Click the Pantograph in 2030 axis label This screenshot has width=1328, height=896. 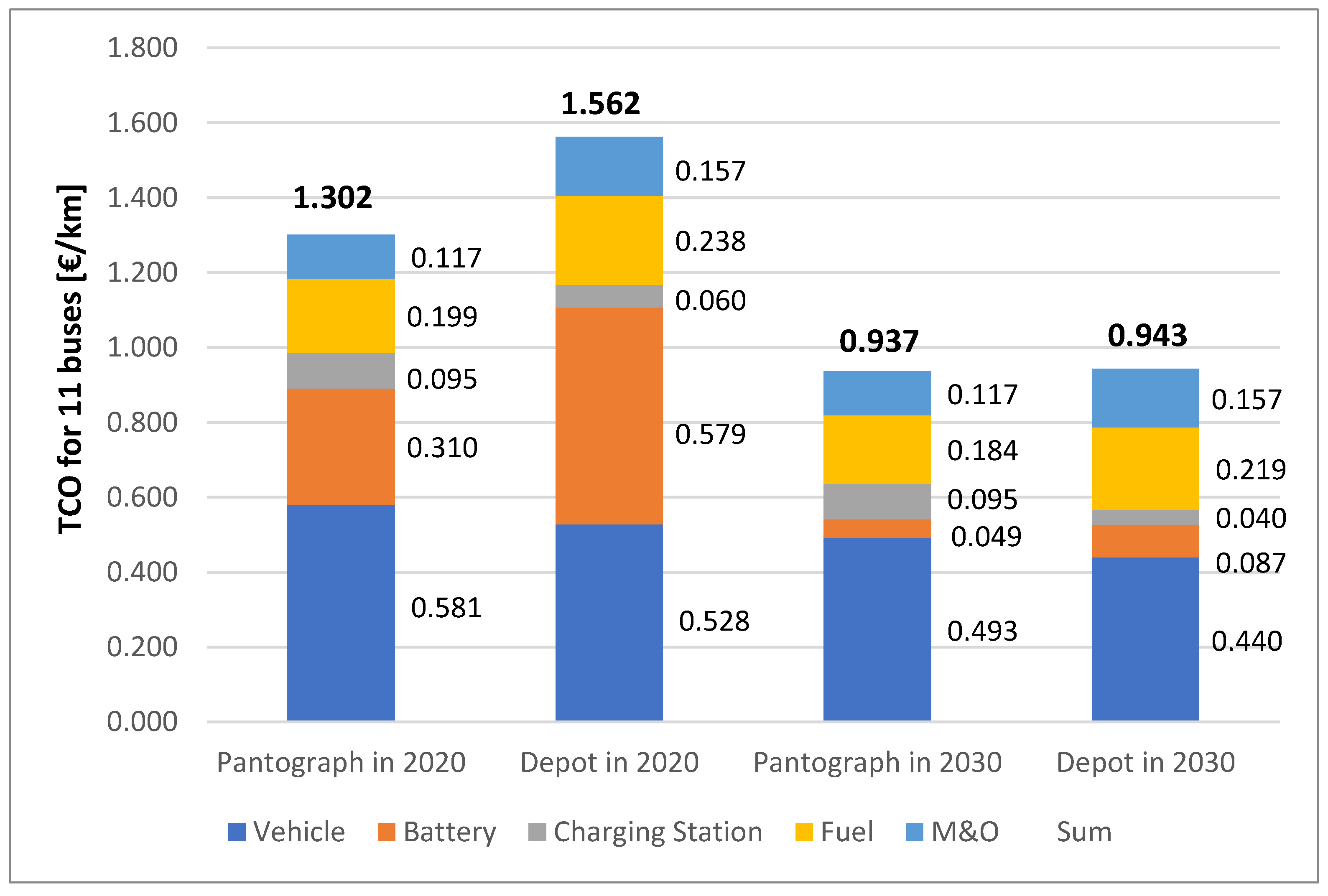click(x=878, y=763)
